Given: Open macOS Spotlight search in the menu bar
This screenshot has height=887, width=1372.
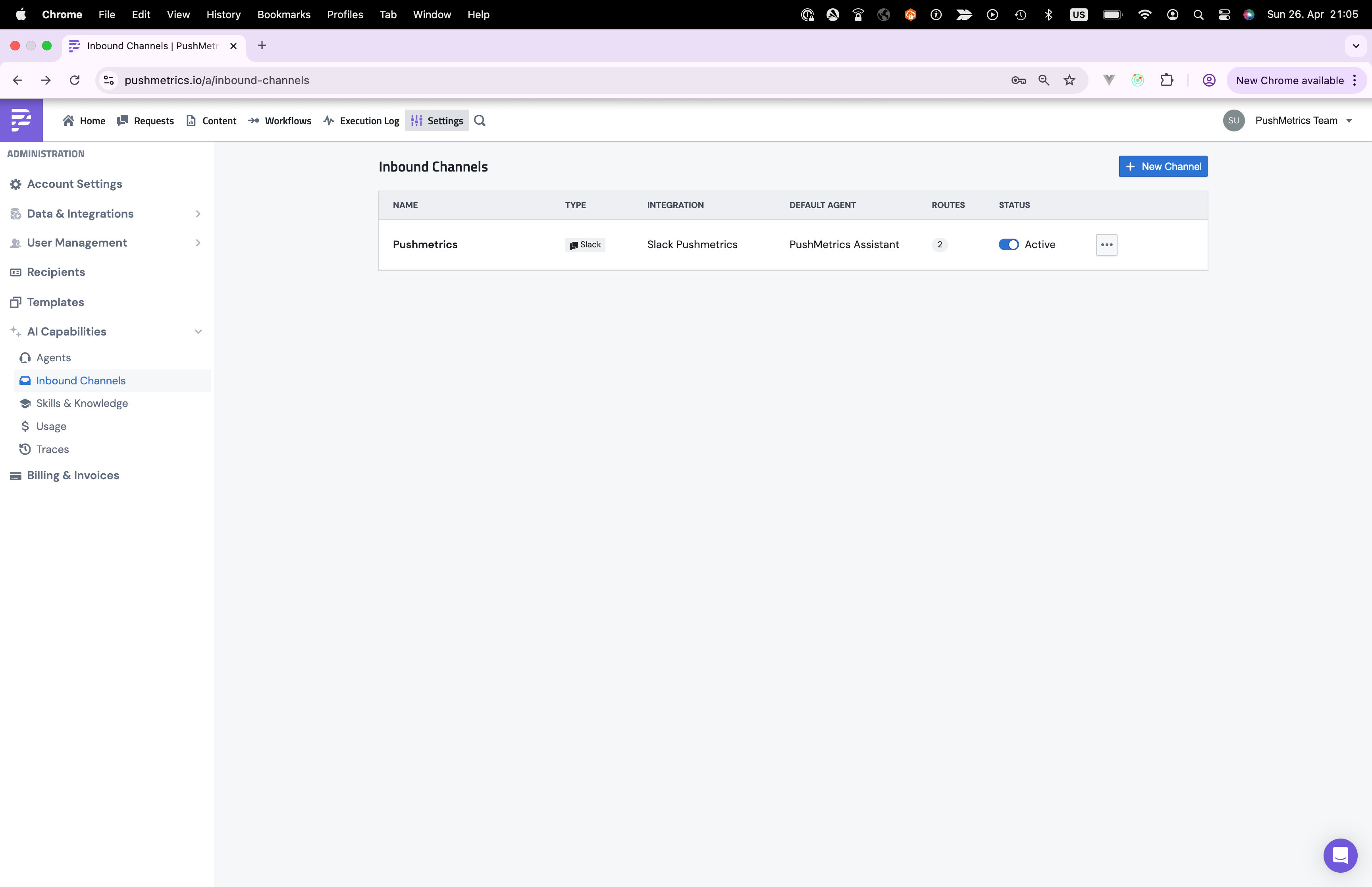Looking at the screenshot, I should [1198, 14].
